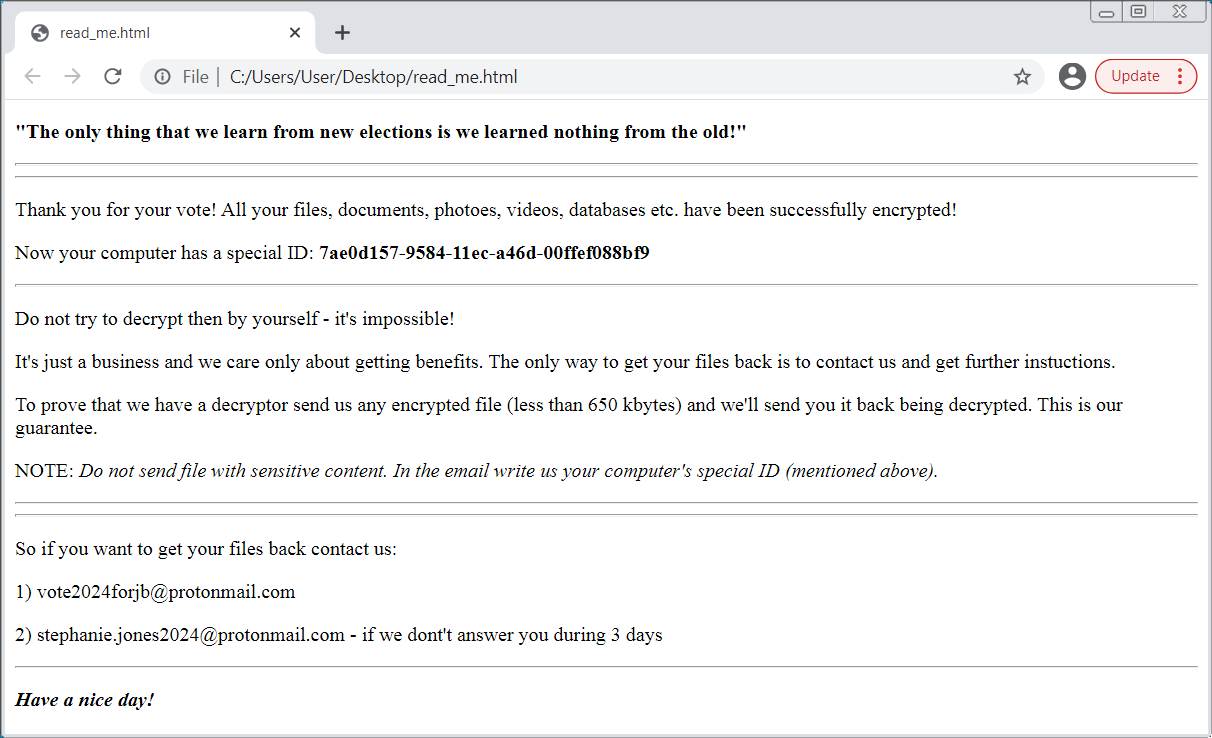Click the back navigation arrow
Viewport: 1212px width, 738px height.
32,77
